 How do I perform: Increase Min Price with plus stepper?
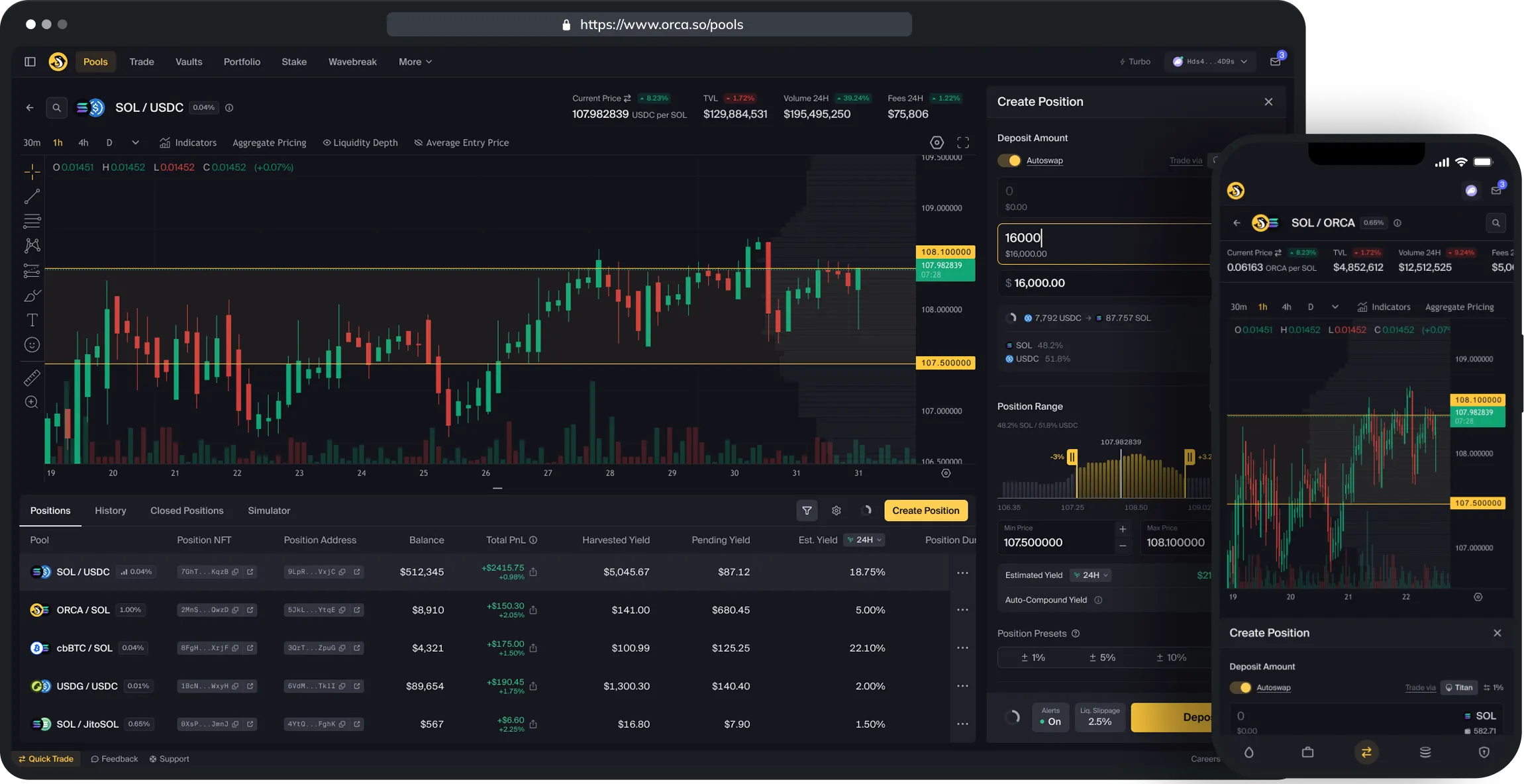[x=1123, y=529]
